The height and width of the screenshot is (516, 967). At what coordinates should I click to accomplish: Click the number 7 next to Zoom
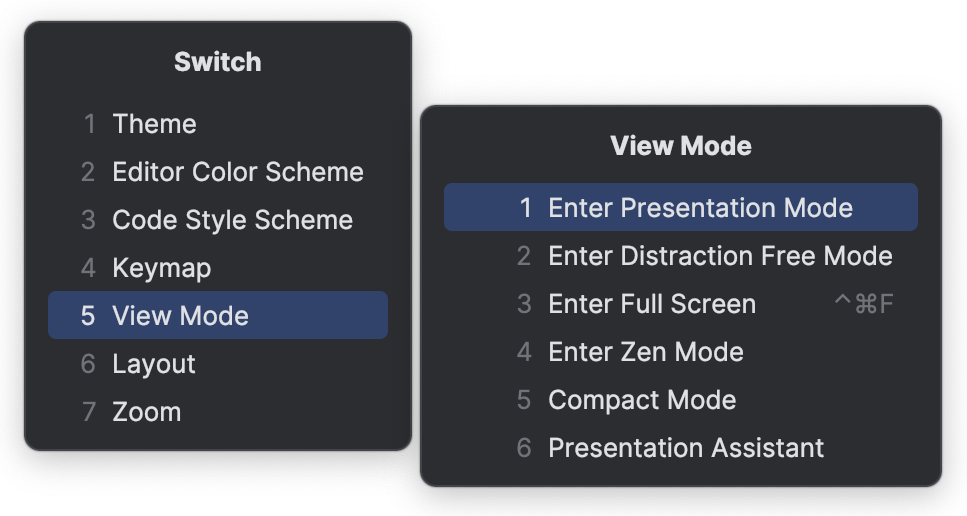(x=89, y=412)
